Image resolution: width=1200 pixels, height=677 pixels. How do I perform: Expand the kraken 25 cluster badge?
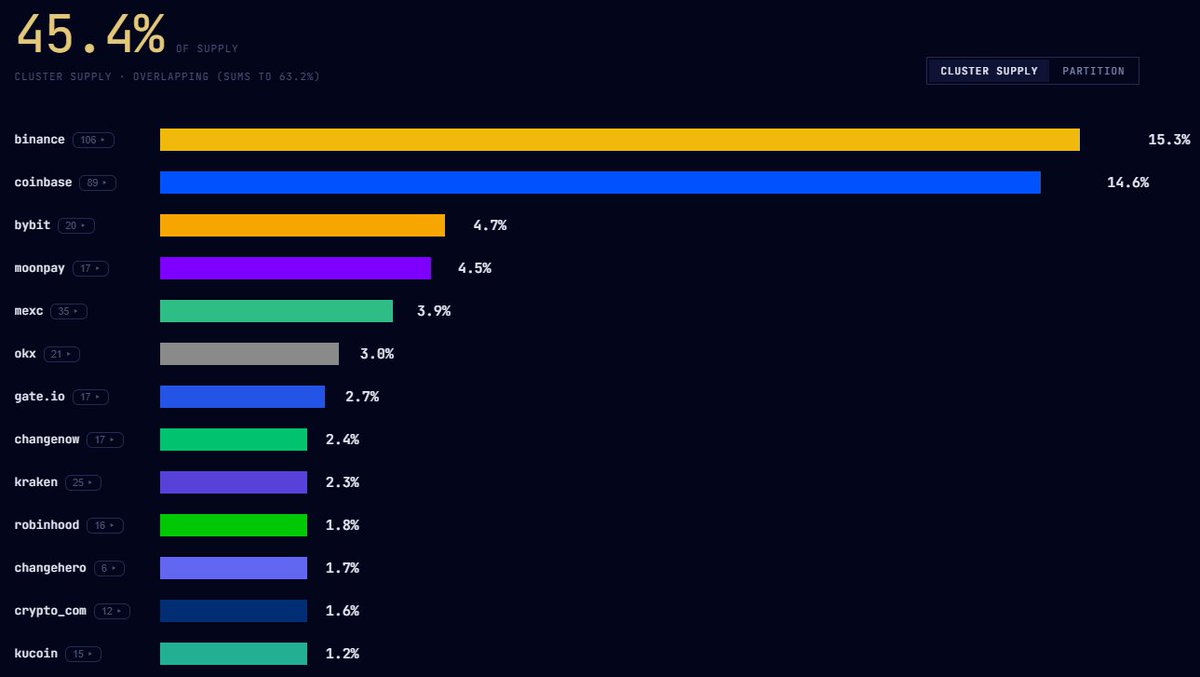(x=84, y=483)
